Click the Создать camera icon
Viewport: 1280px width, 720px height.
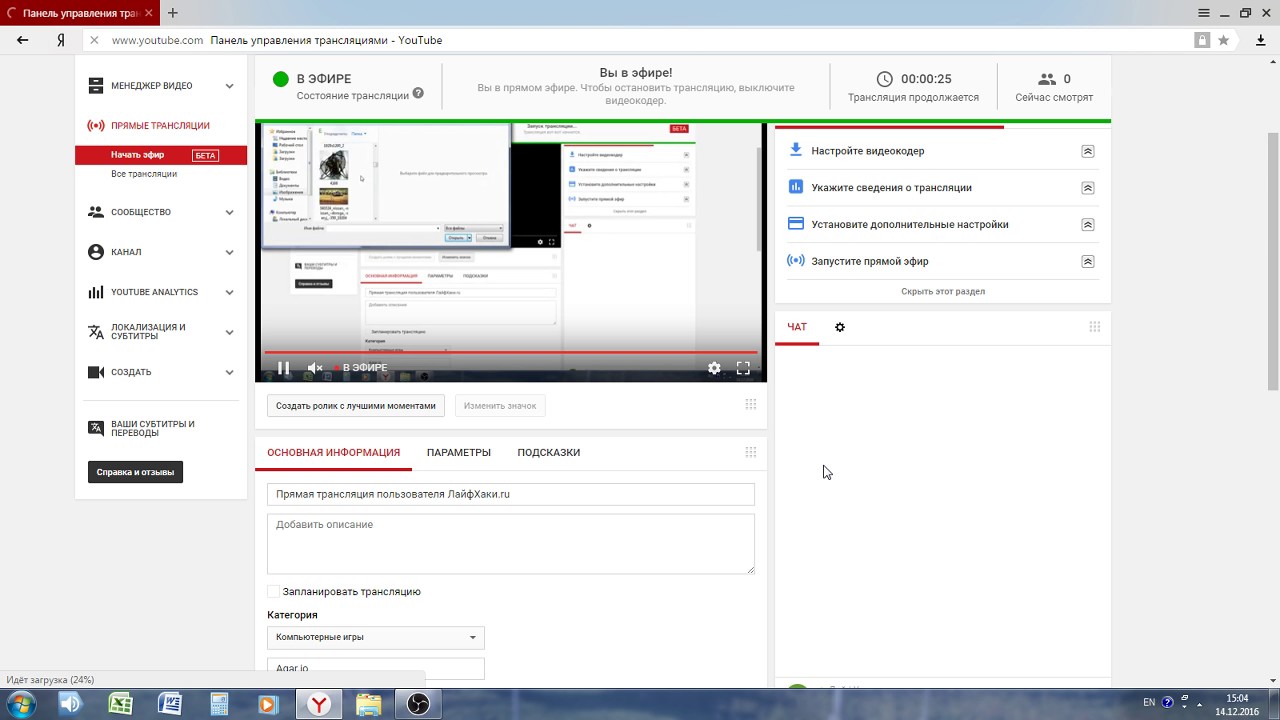(96, 372)
